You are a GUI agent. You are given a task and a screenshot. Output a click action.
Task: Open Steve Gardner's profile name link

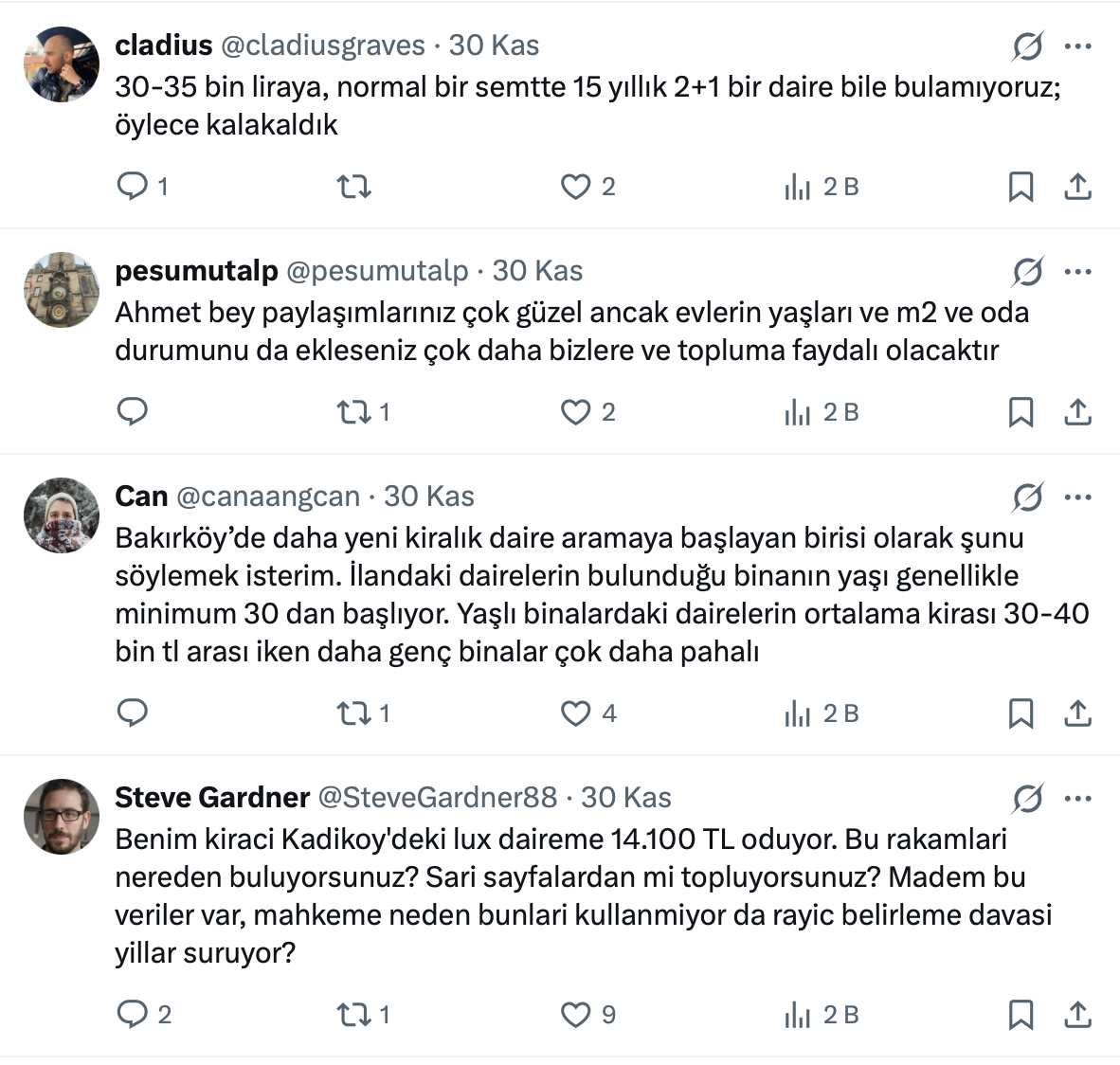pos(212,798)
